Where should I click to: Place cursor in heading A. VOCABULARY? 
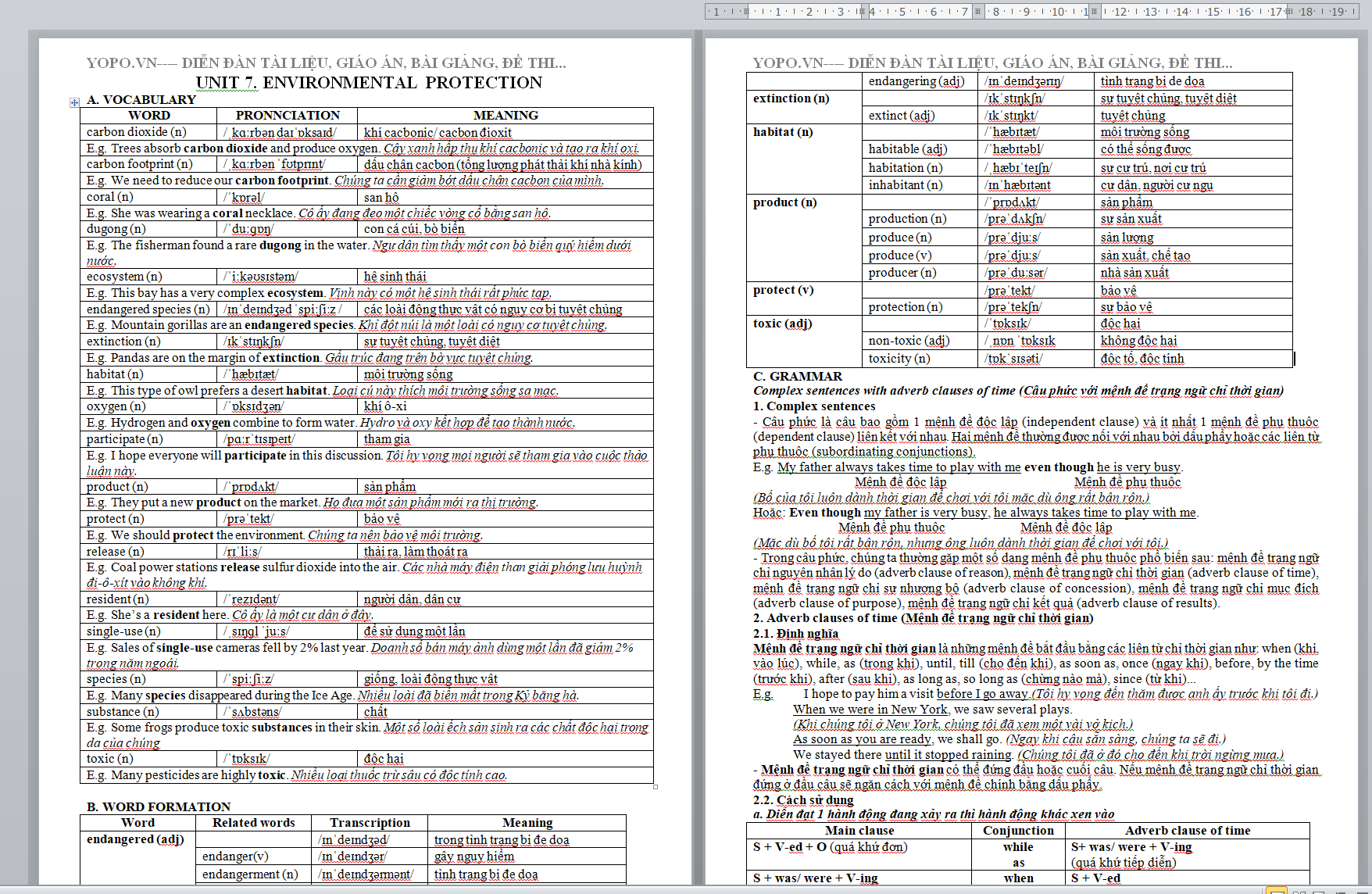pyautogui.click(x=141, y=100)
